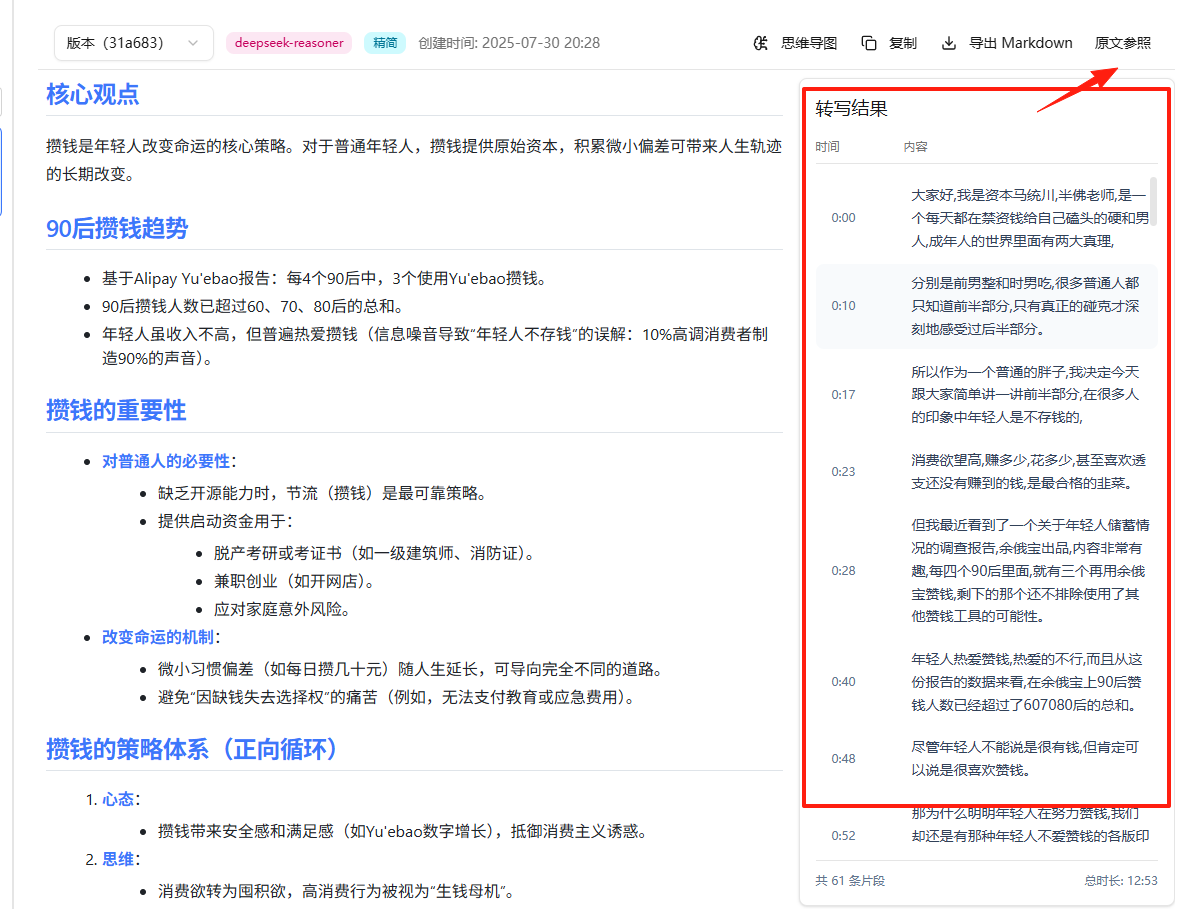The width and height of the screenshot is (1194, 909).
Task: Select the transcript segment at 0:00
Action: click(x=987, y=218)
